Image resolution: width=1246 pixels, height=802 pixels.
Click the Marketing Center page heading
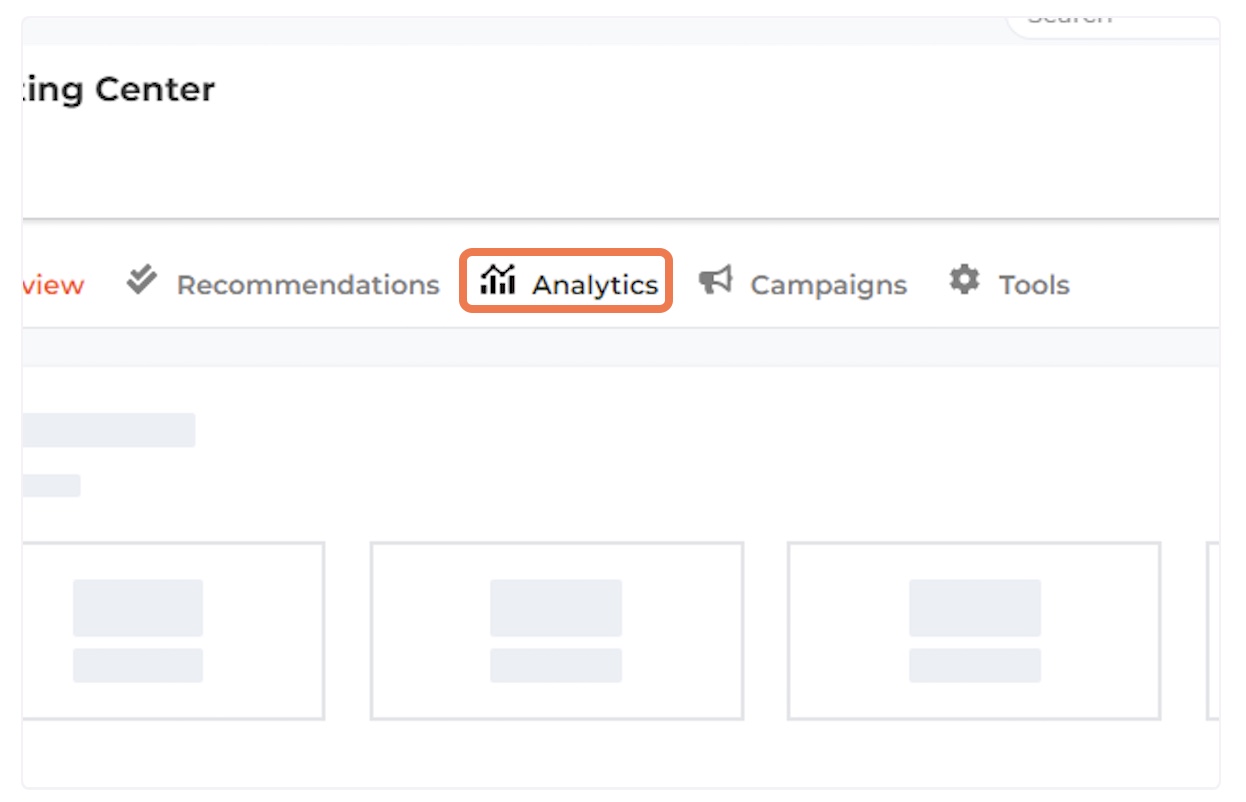pyautogui.click(x=118, y=89)
